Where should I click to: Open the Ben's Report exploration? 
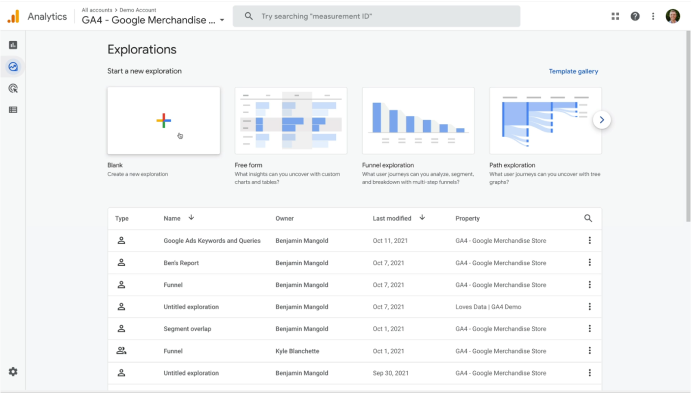[181, 263]
